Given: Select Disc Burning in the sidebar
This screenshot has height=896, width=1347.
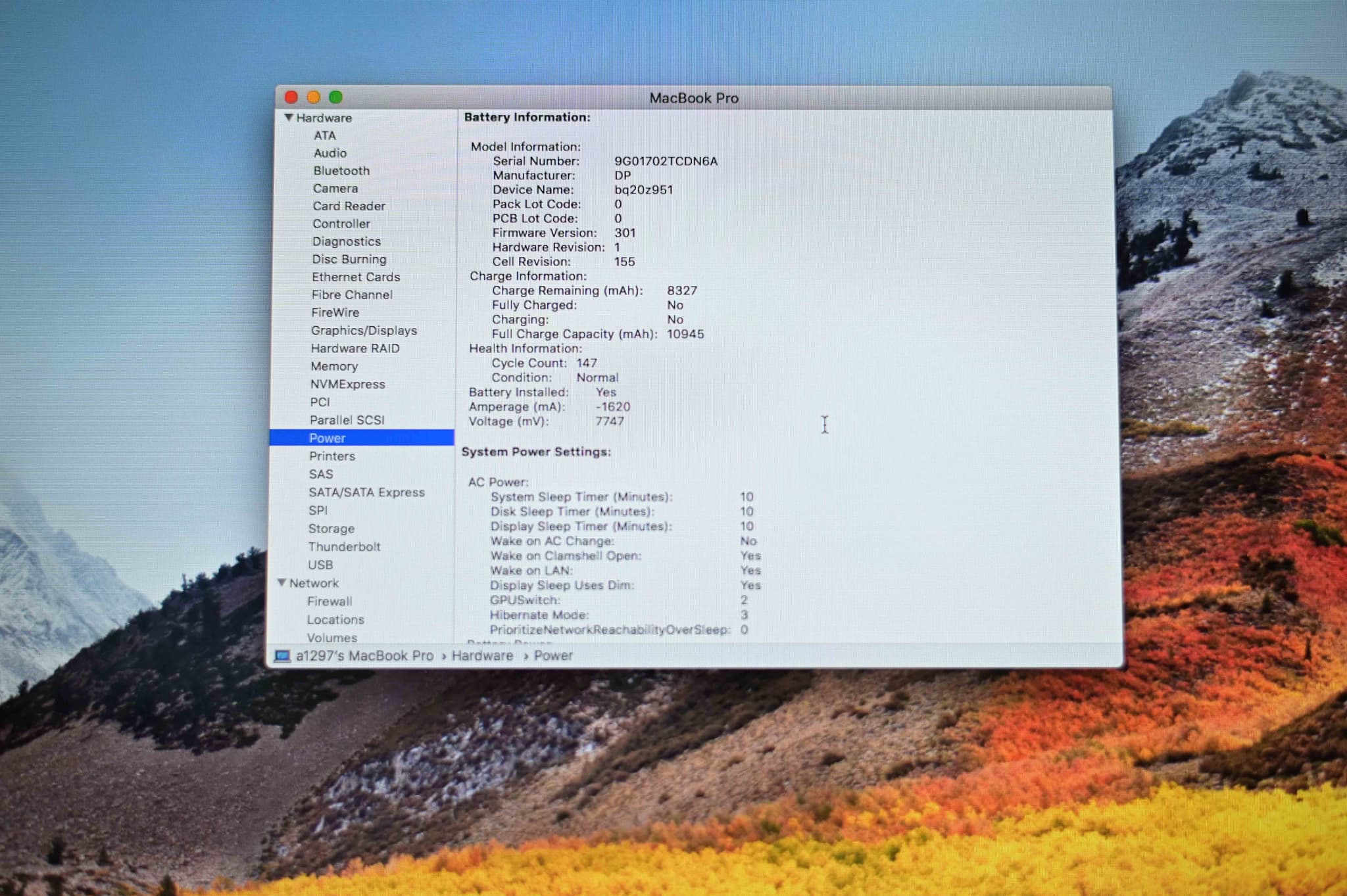Looking at the screenshot, I should coord(349,260).
